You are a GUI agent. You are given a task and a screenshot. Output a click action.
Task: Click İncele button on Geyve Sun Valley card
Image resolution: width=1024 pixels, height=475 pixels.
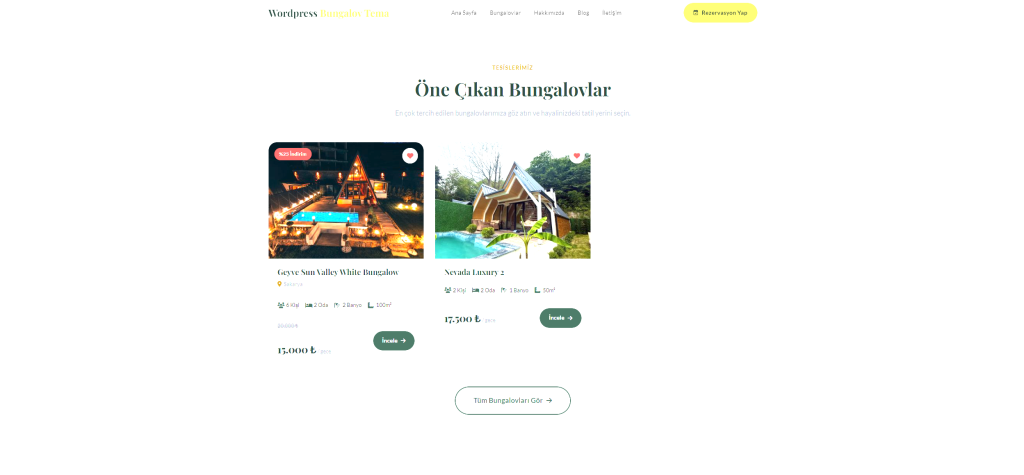(x=394, y=340)
